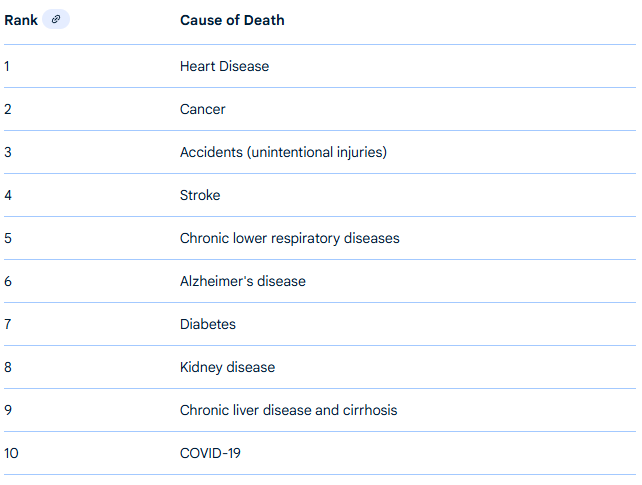Image resolution: width=642 pixels, height=485 pixels.
Task: Click rank number 1 cell
Action: tap(7, 66)
